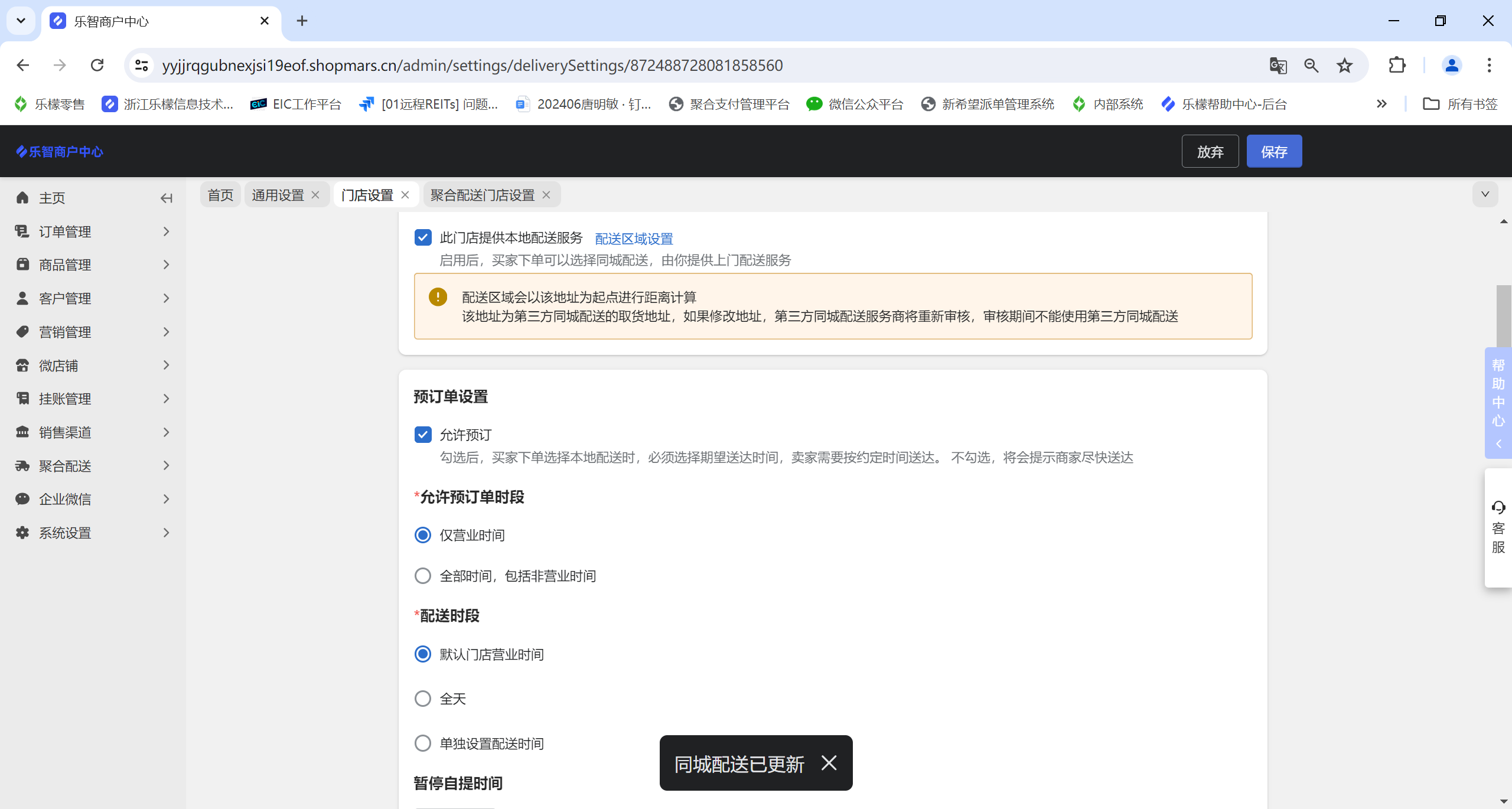Open 配送区域设置 link
Viewport: 1512px width, 809px height.
634,239
